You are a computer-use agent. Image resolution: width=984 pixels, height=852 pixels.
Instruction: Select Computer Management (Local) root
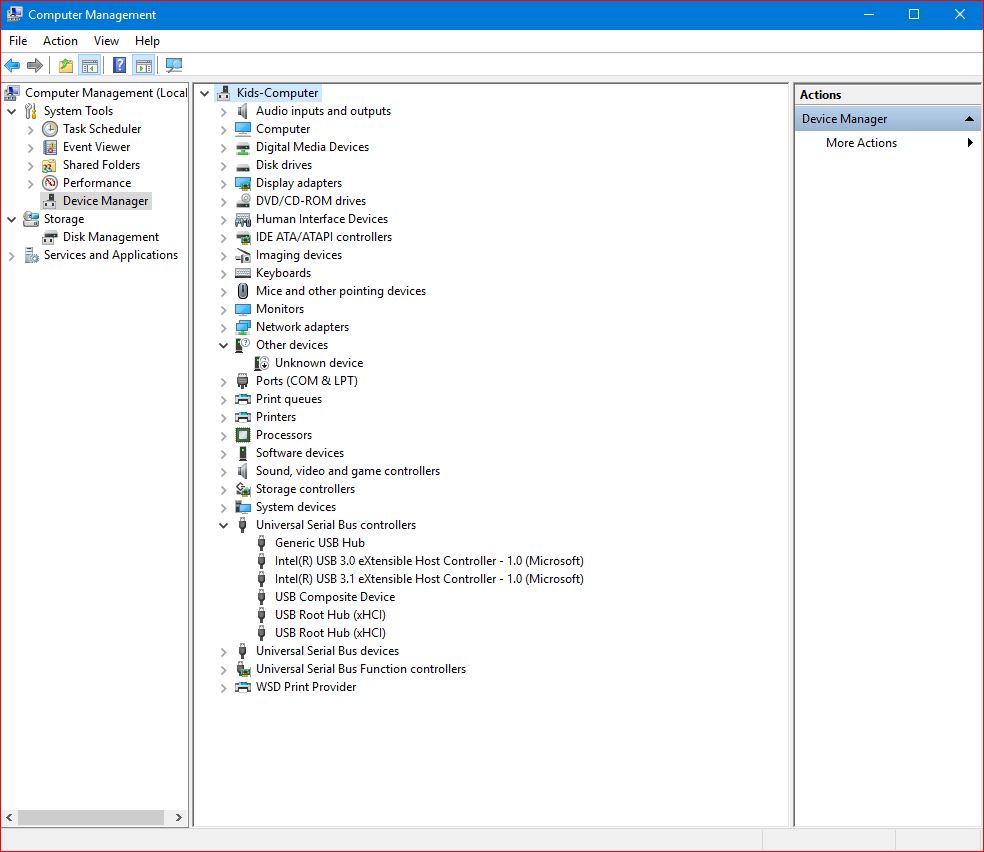pos(106,93)
